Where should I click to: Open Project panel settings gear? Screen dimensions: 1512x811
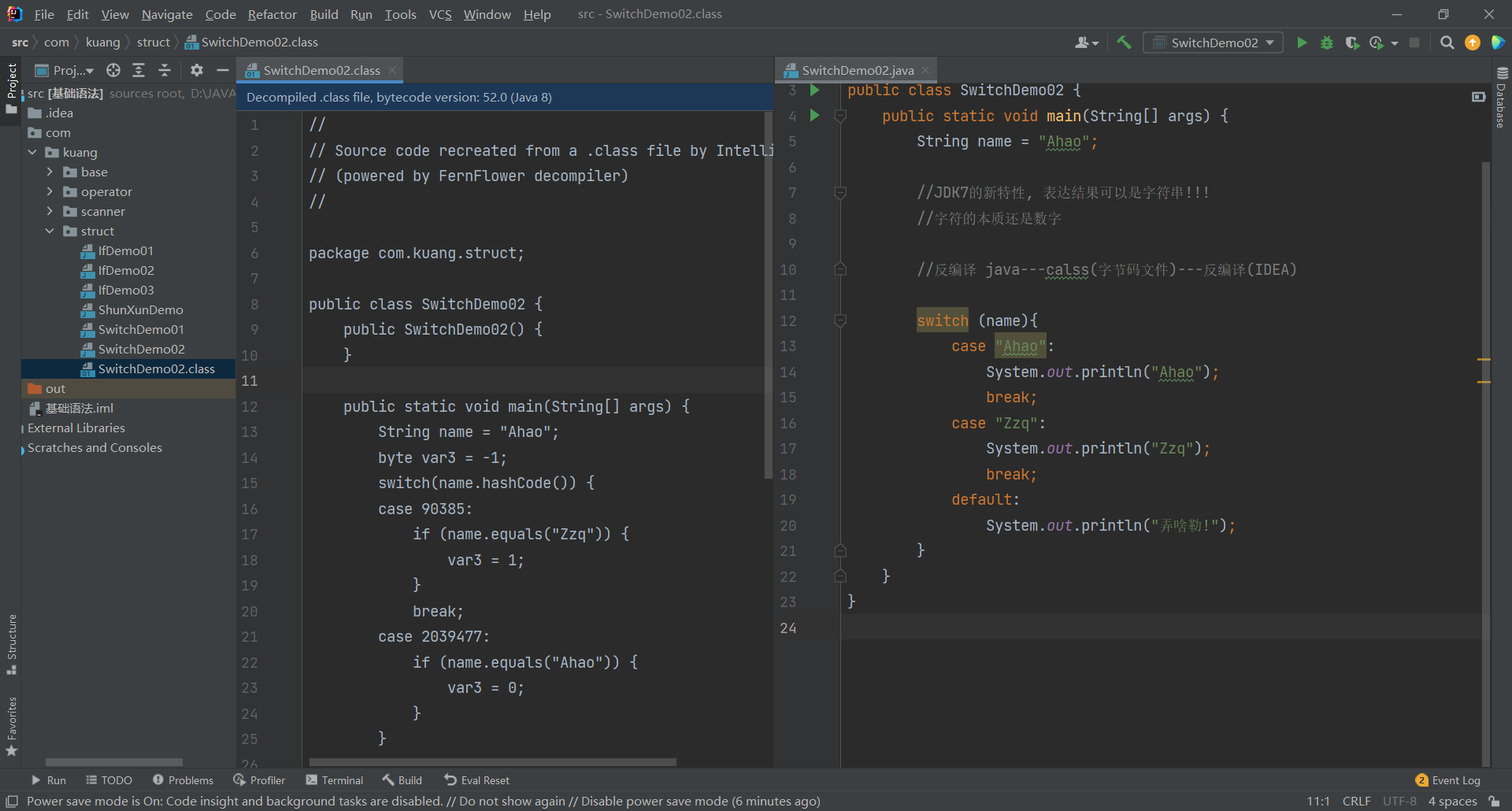click(197, 70)
